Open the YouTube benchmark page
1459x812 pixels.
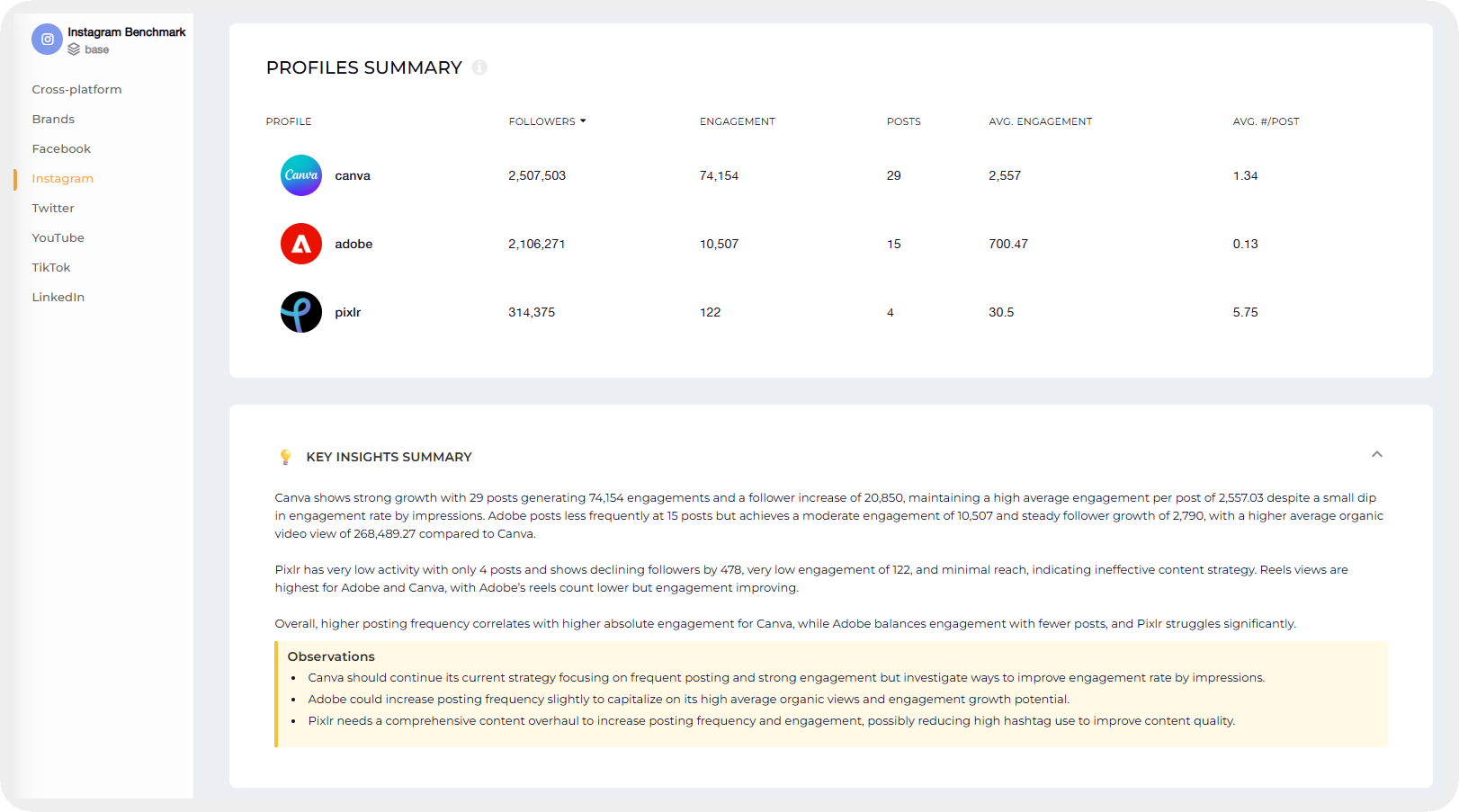(58, 237)
